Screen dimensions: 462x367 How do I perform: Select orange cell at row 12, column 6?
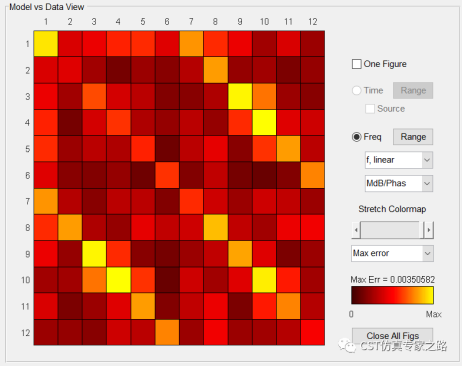click(x=167, y=332)
